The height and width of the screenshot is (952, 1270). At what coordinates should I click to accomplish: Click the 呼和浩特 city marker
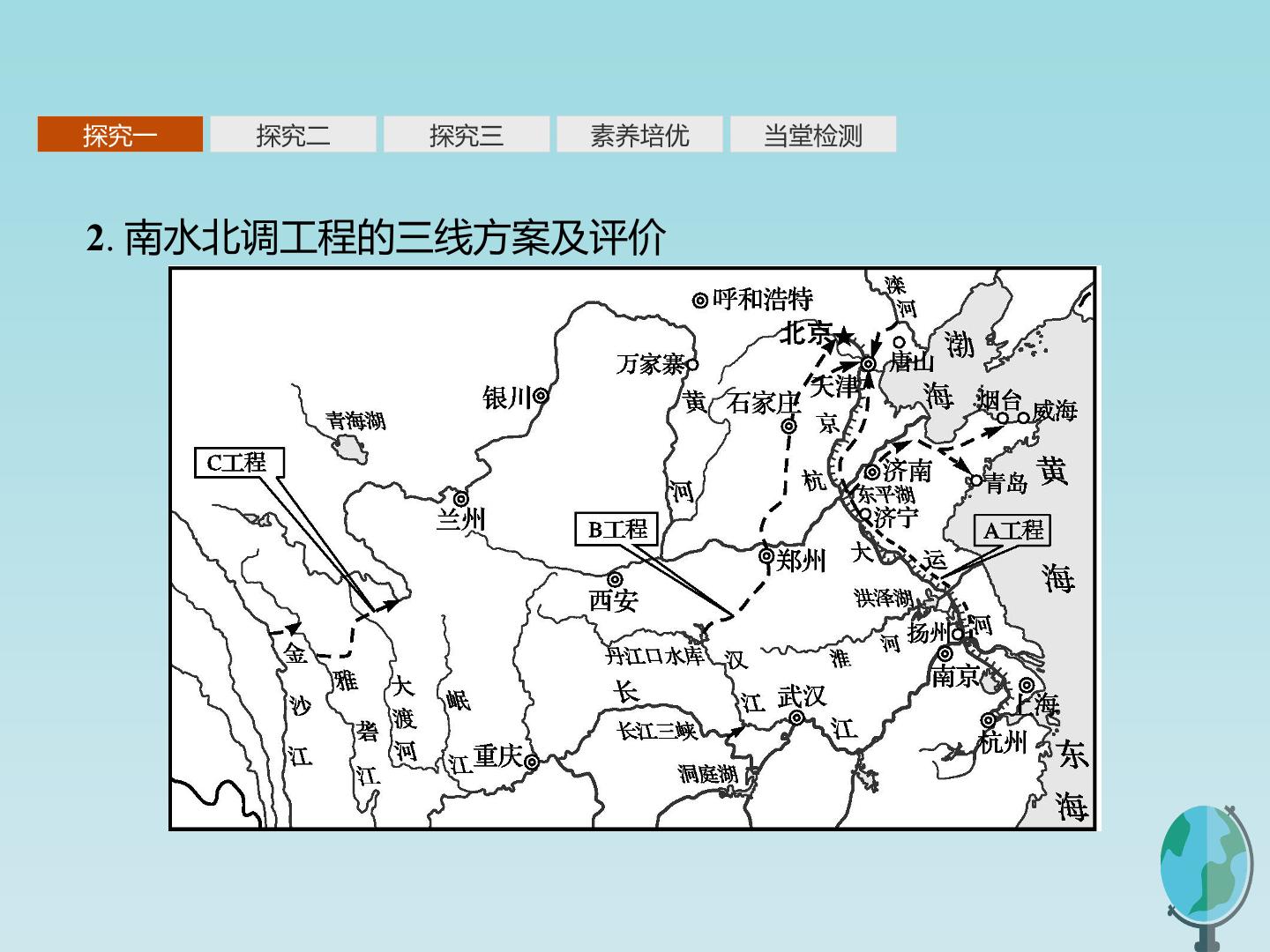(700, 301)
